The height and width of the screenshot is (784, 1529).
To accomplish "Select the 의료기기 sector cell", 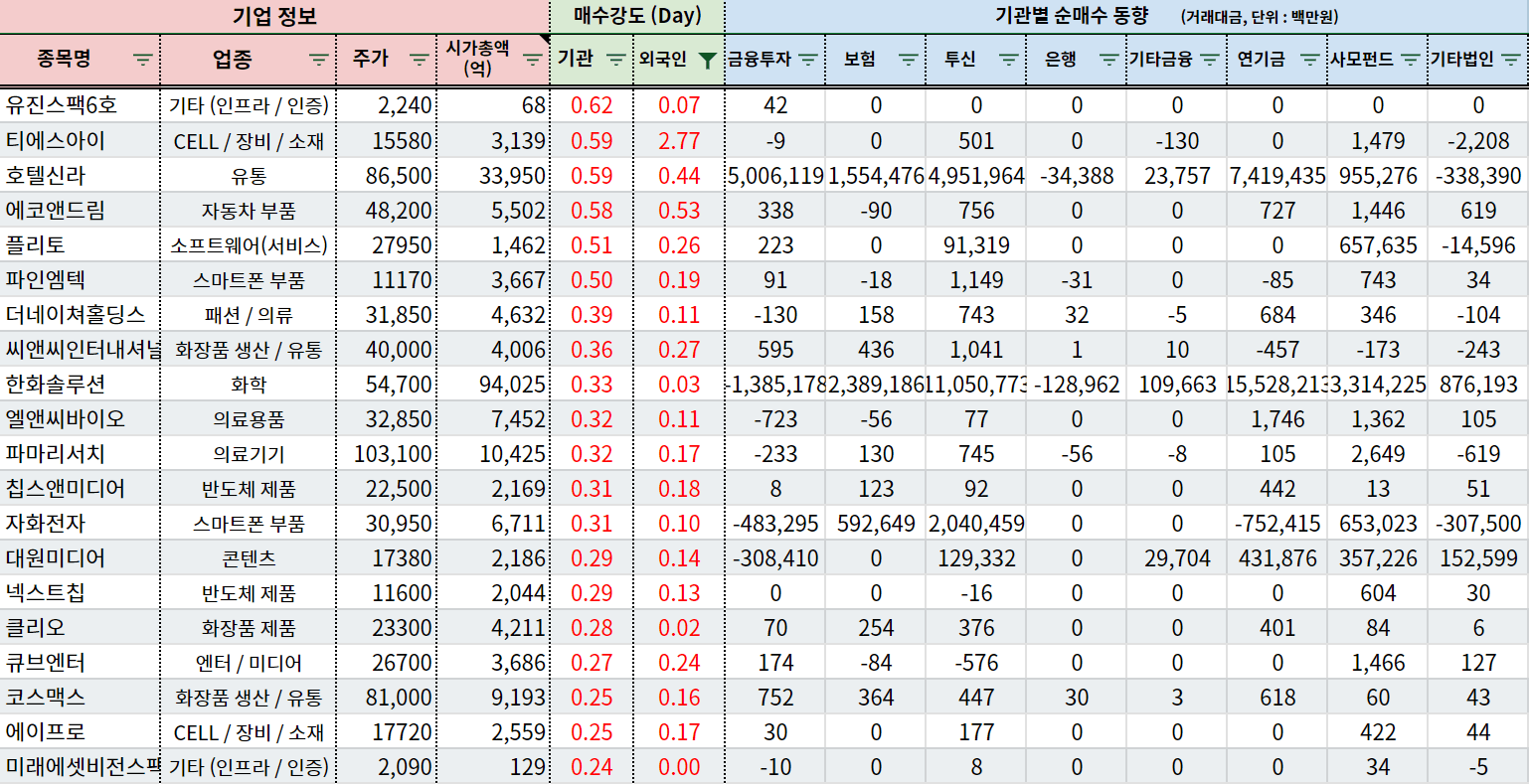I will [x=249, y=453].
